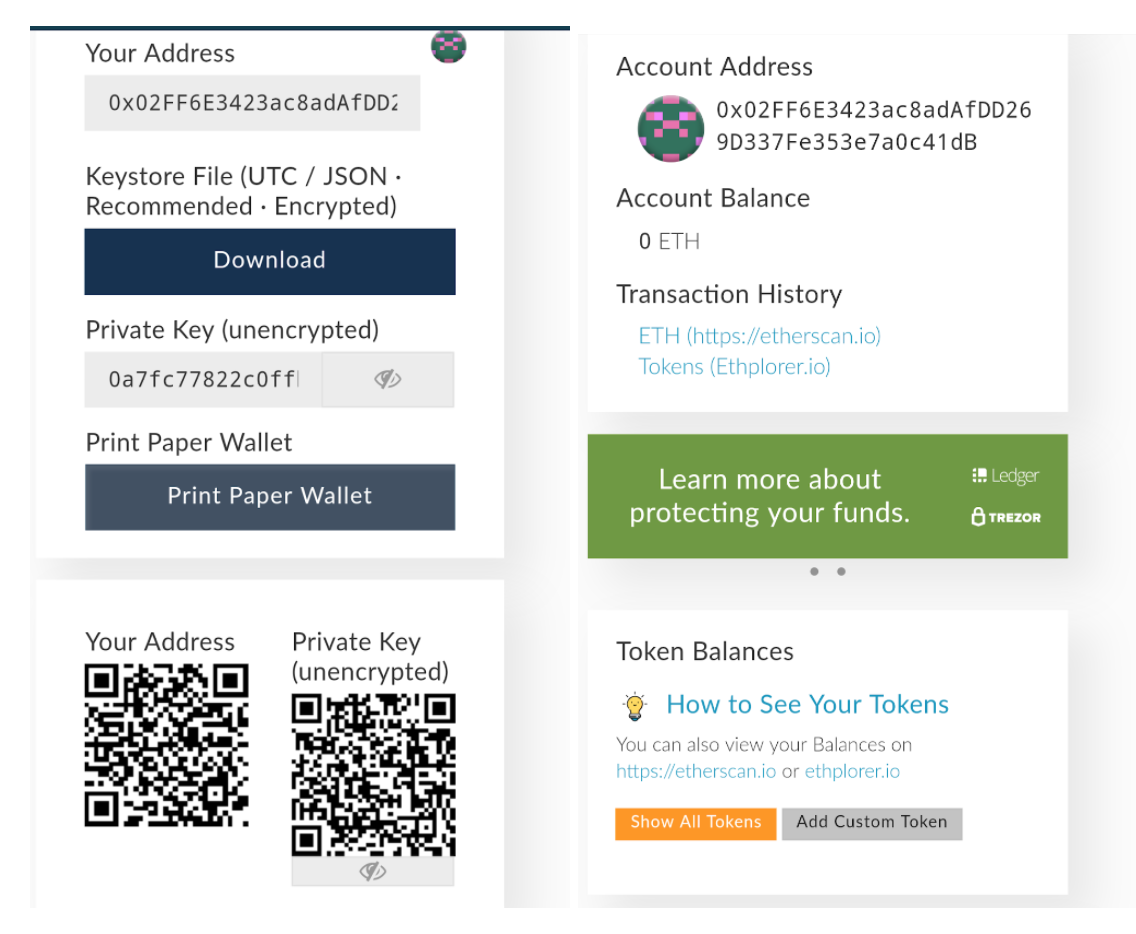Screen dimensions: 1136x934
Task: Open Tokens (Ethplorer.io) link
Action: 734,367
